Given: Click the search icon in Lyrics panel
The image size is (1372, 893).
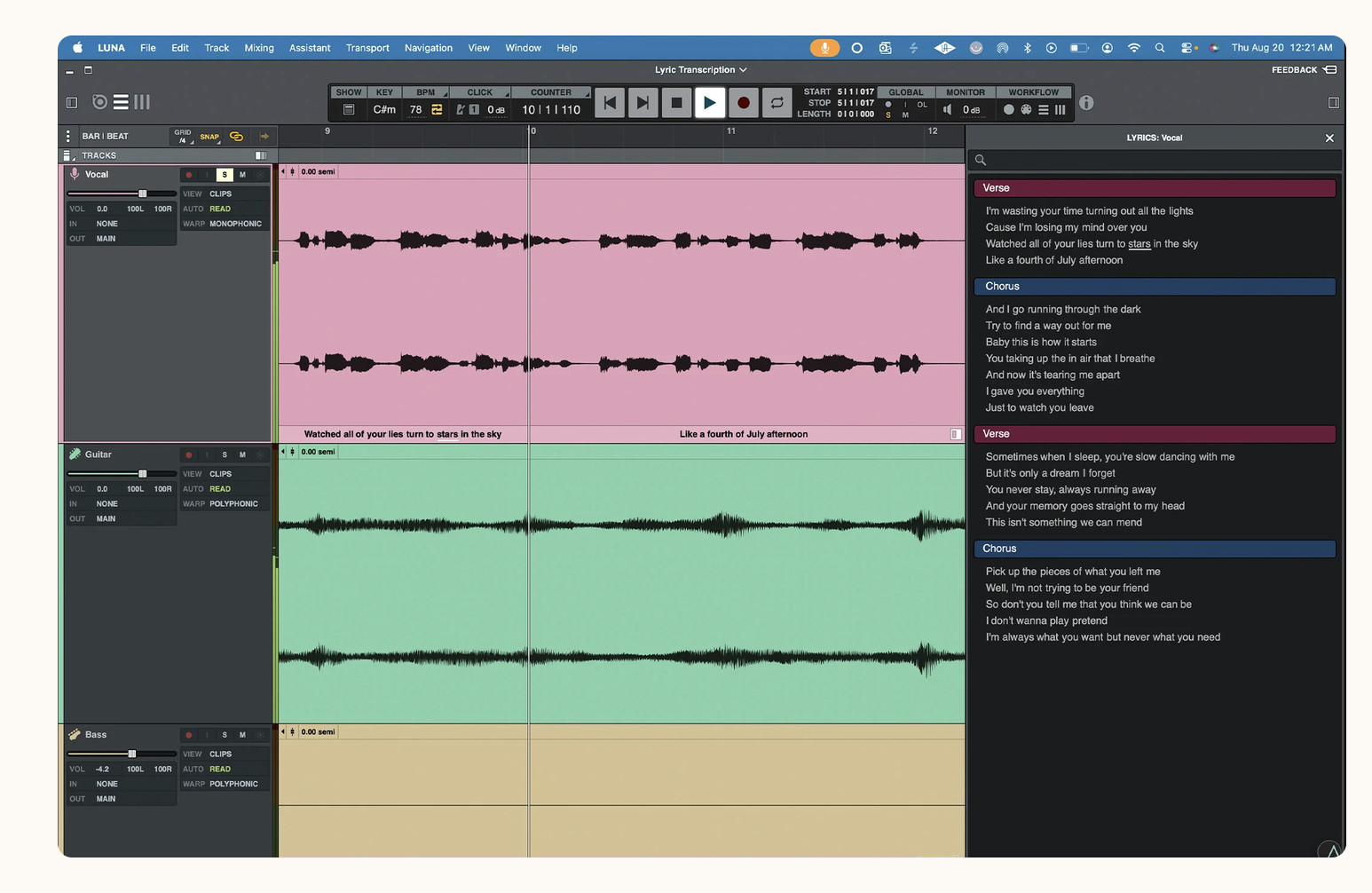Looking at the screenshot, I should 981,160.
